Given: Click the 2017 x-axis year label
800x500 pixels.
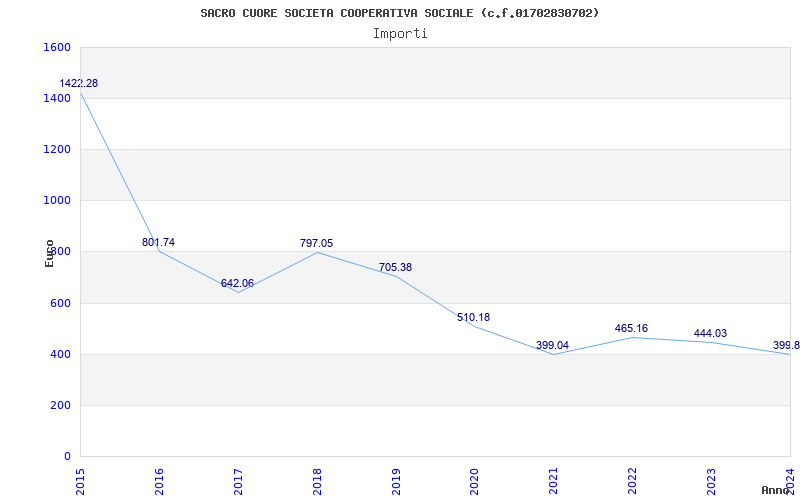Looking at the screenshot, I should click(x=238, y=481).
